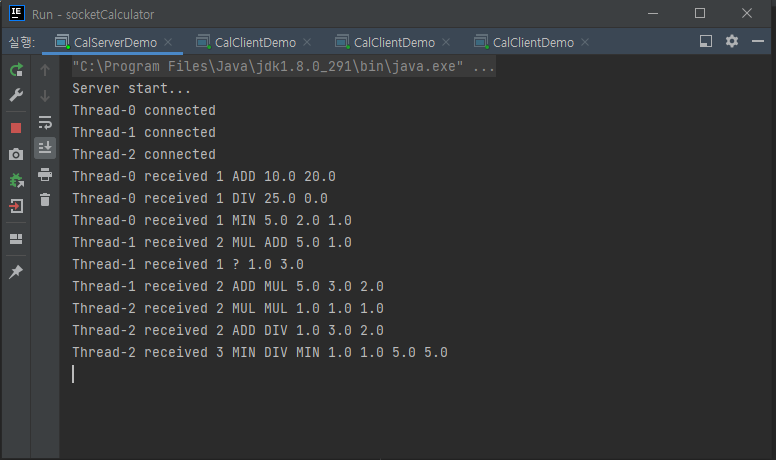This screenshot has width=776, height=460.
Task: Toggle scroll to end of console
Action: click(45, 148)
